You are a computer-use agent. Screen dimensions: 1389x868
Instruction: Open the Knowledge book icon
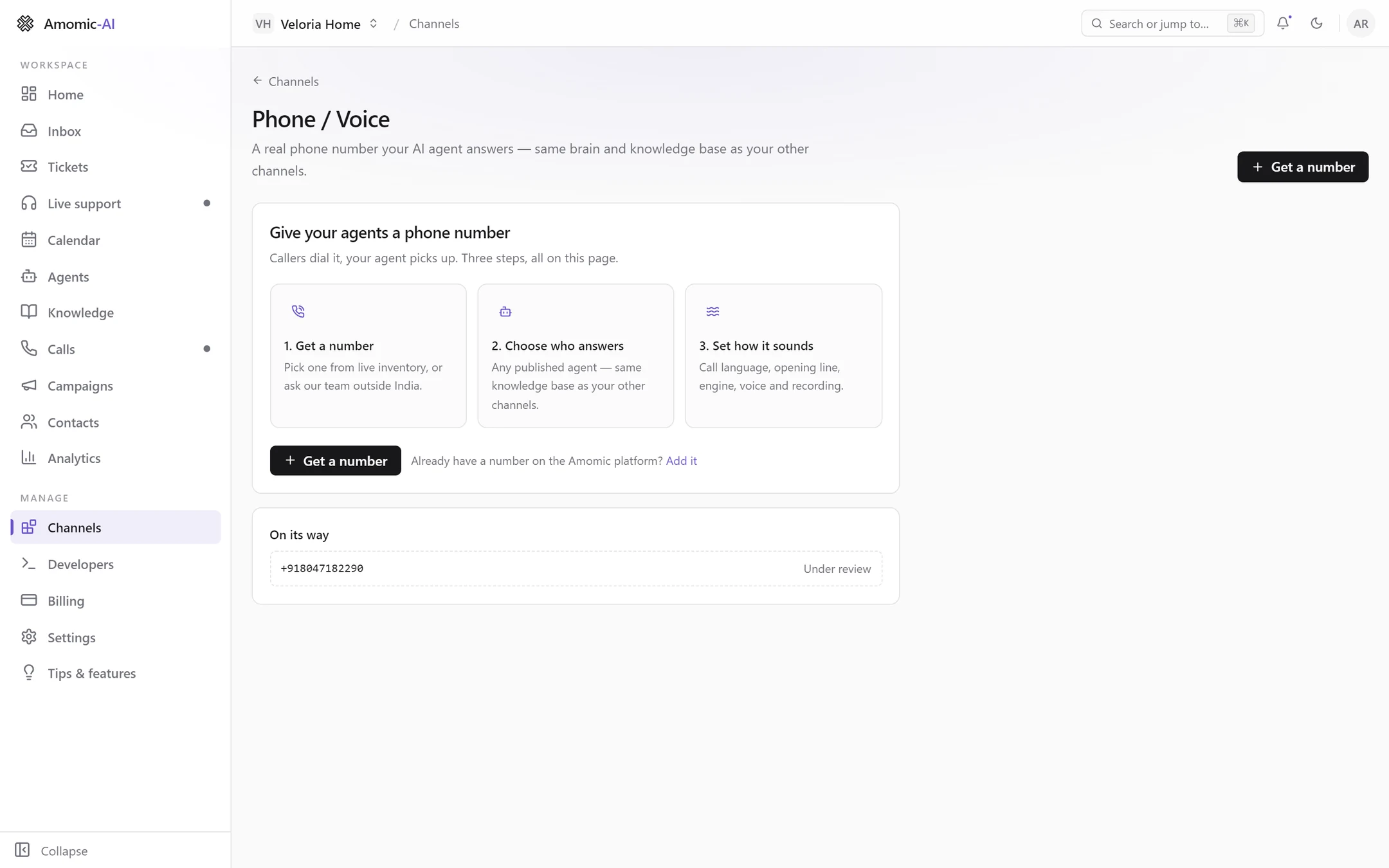[x=29, y=312]
